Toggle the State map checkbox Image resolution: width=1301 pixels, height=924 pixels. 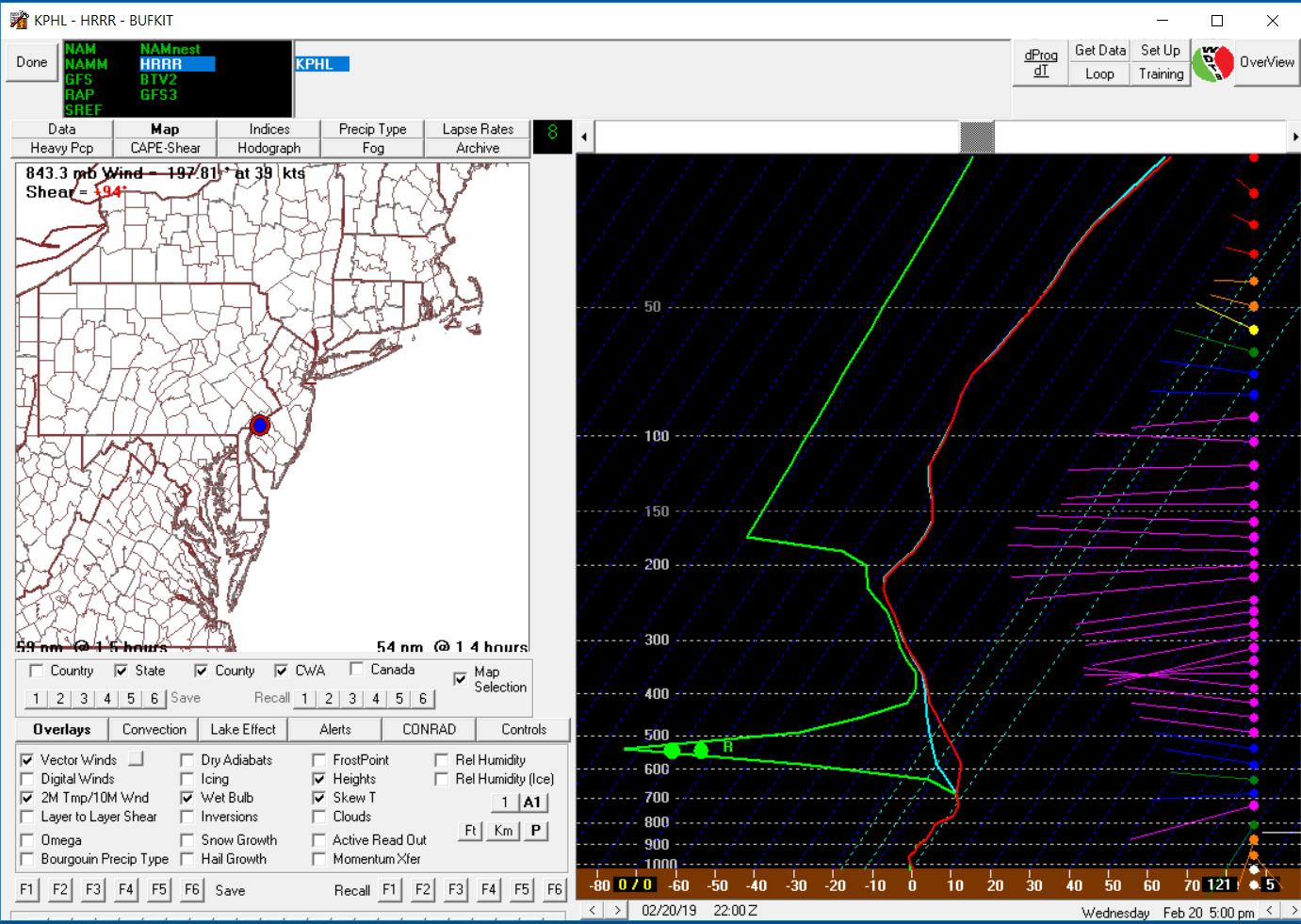tap(121, 671)
